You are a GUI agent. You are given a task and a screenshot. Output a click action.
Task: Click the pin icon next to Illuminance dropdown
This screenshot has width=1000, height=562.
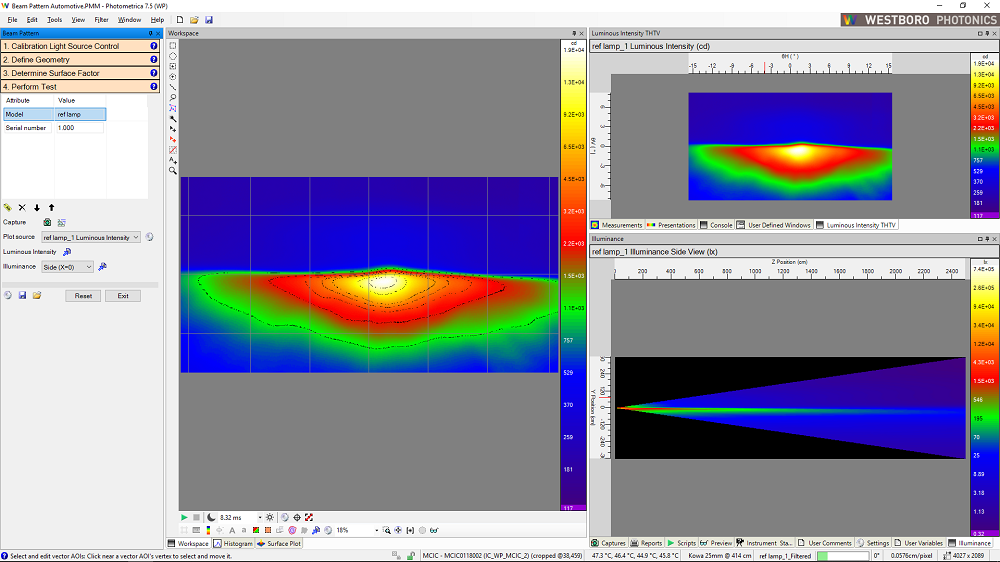(x=102, y=267)
